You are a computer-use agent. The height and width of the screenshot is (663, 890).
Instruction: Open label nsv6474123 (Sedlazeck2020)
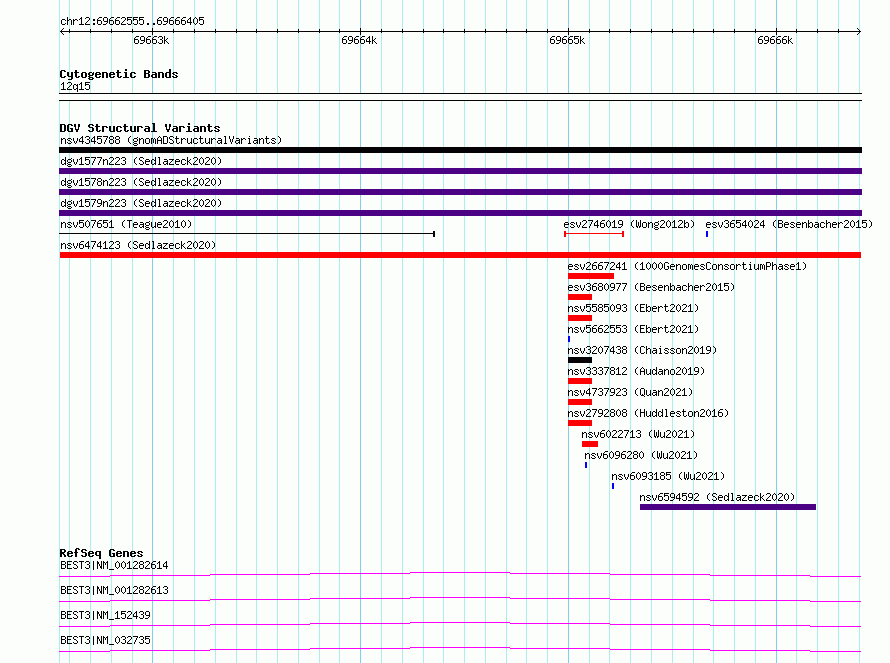click(138, 245)
